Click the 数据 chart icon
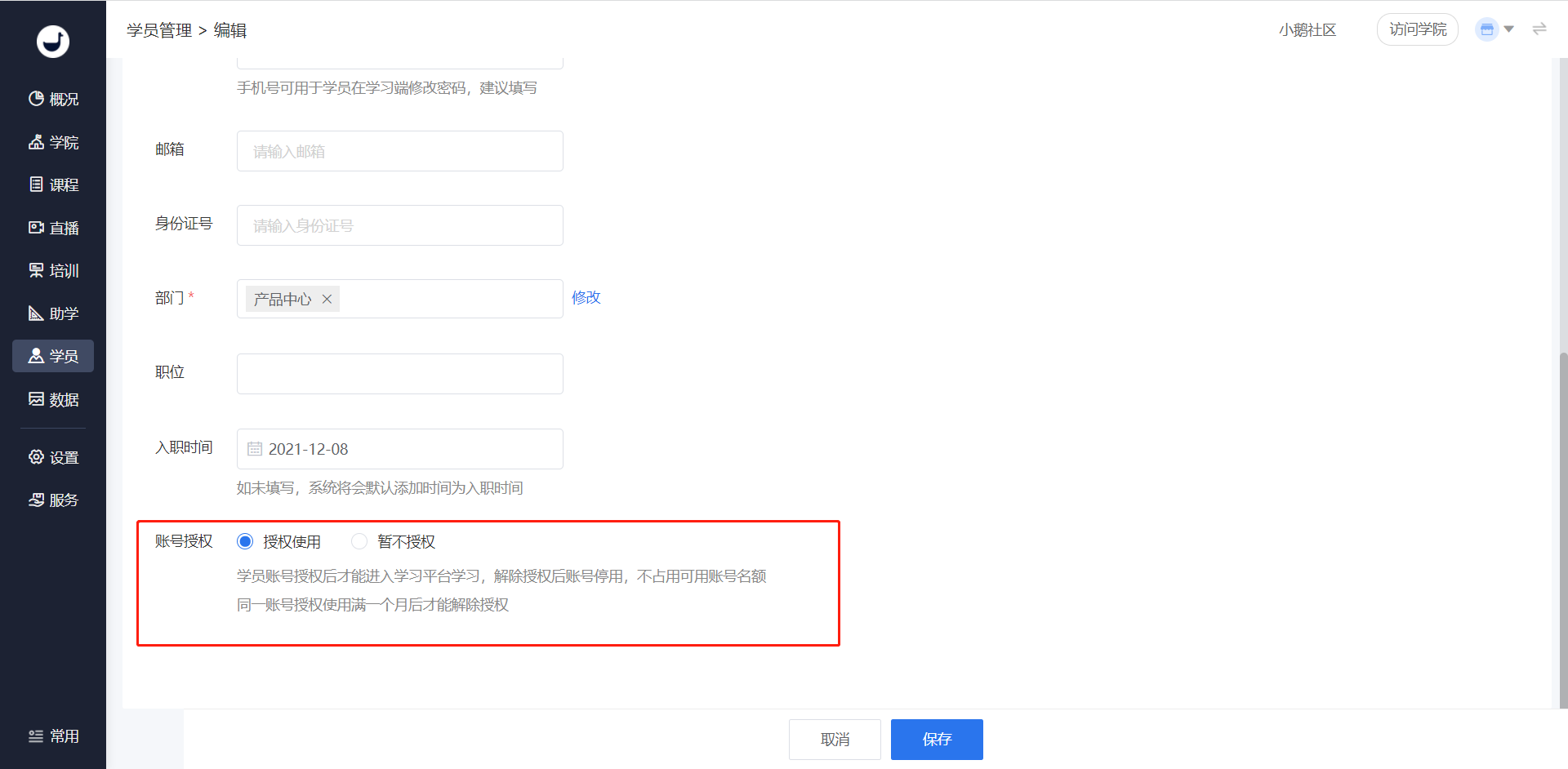Viewport: 1568px width, 769px height. tap(36, 399)
